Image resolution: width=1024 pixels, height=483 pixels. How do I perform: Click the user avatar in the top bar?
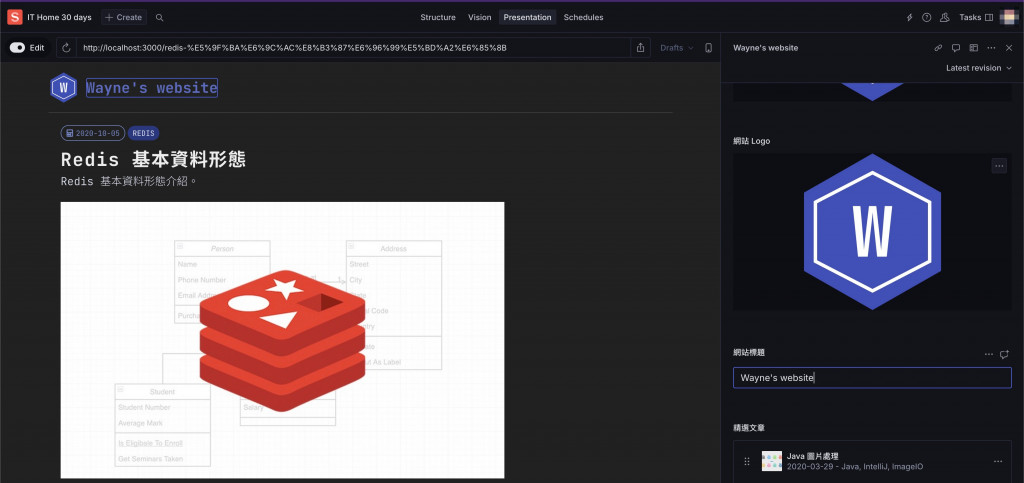point(1009,17)
